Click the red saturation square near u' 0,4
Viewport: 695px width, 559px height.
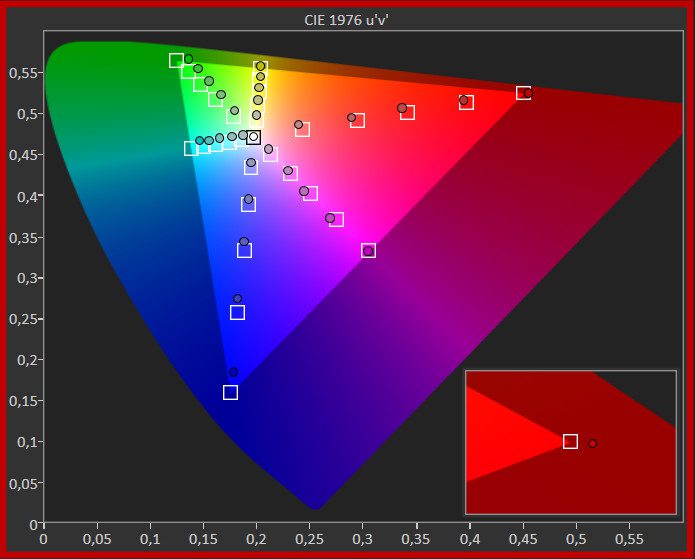point(466,103)
